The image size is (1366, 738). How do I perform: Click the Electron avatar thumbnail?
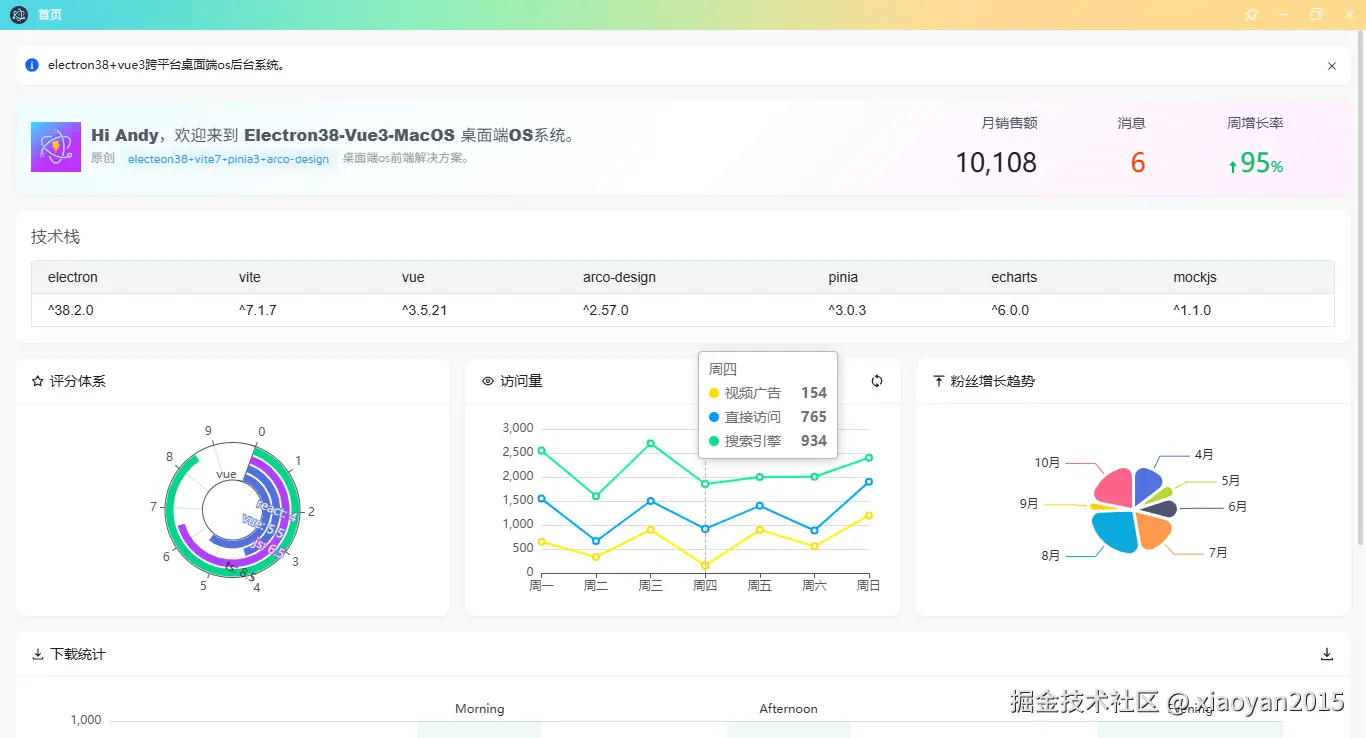click(56, 147)
